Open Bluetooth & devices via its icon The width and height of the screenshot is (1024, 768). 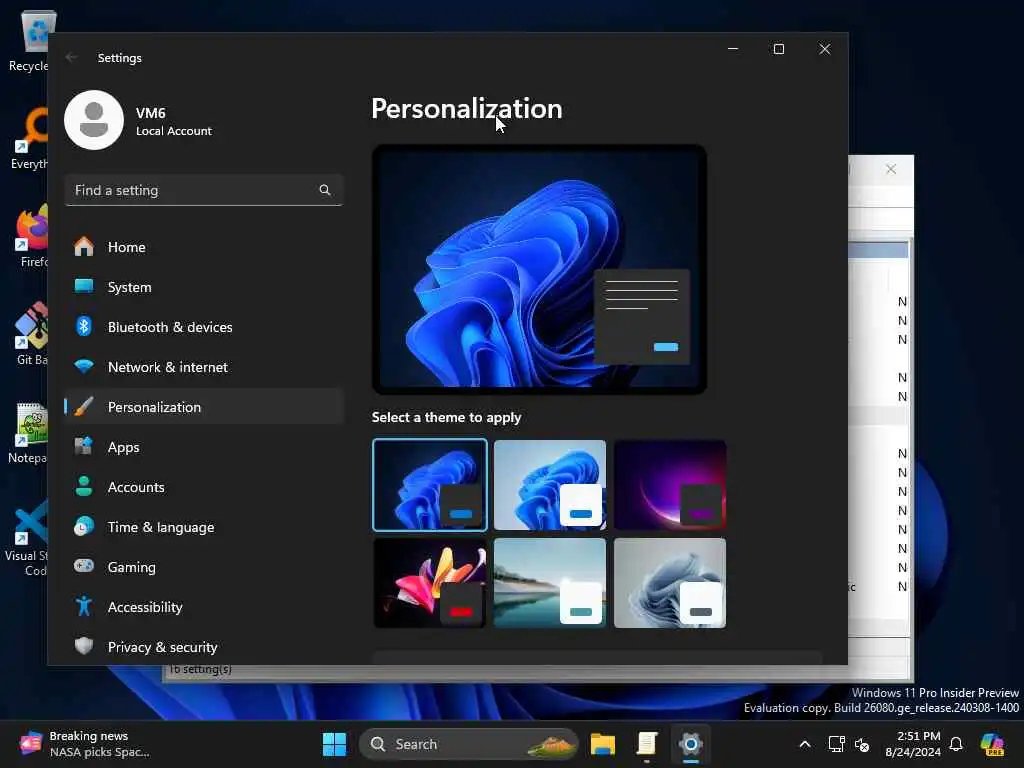[84, 327]
